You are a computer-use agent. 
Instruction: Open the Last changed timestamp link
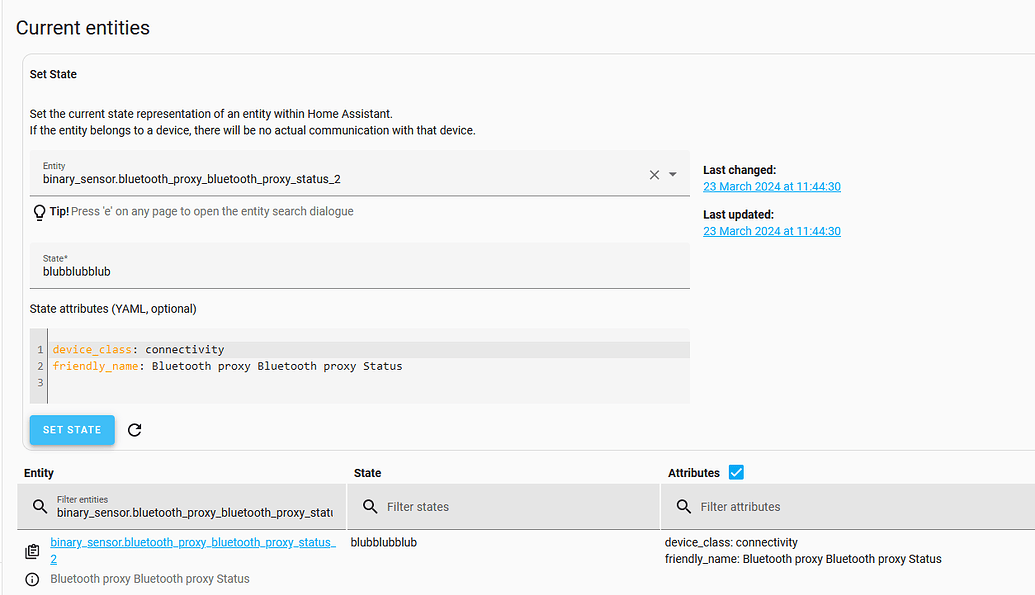click(x=771, y=187)
